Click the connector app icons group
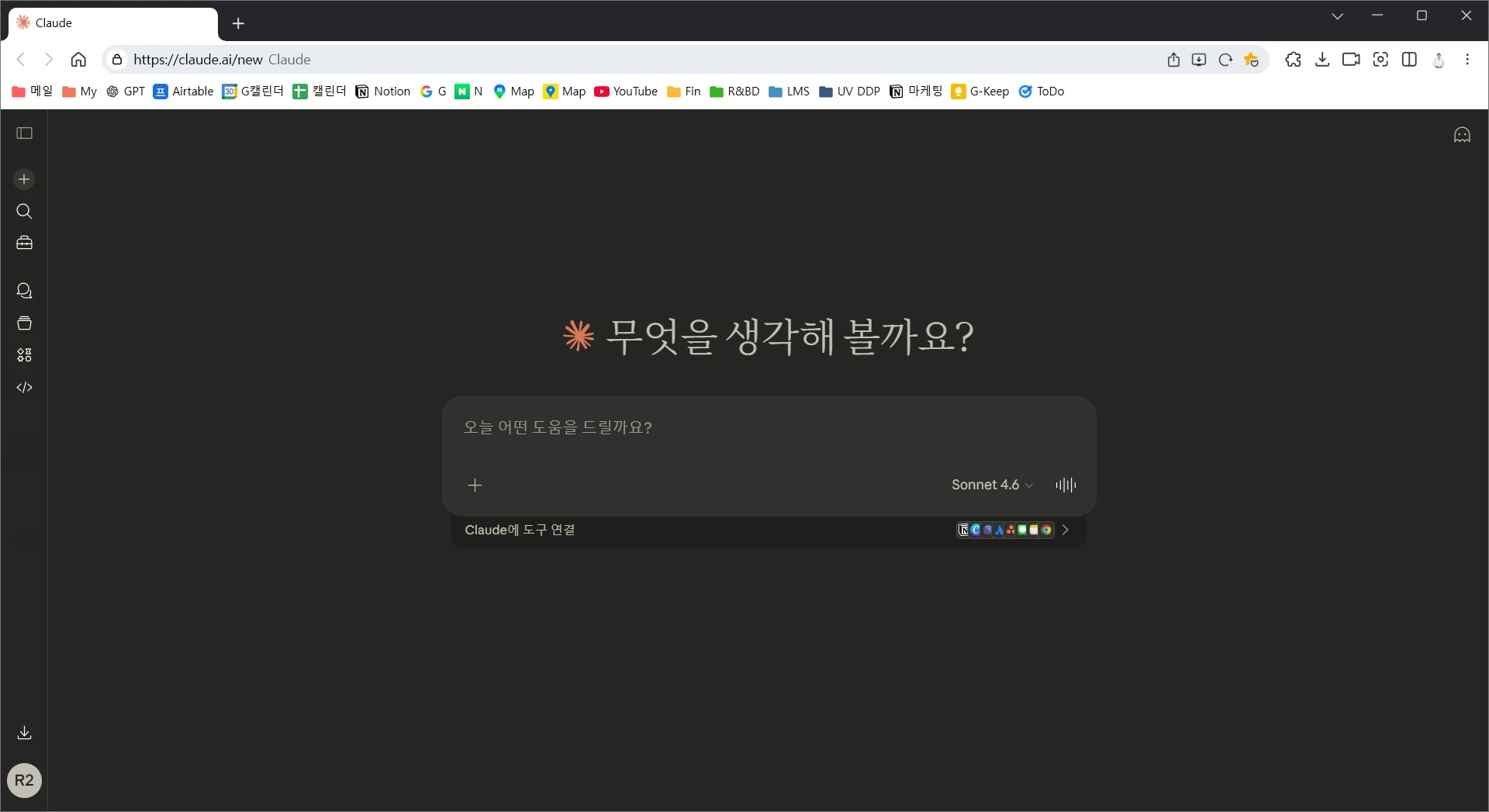This screenshot has width=1489, height=812. [1005, 530]
